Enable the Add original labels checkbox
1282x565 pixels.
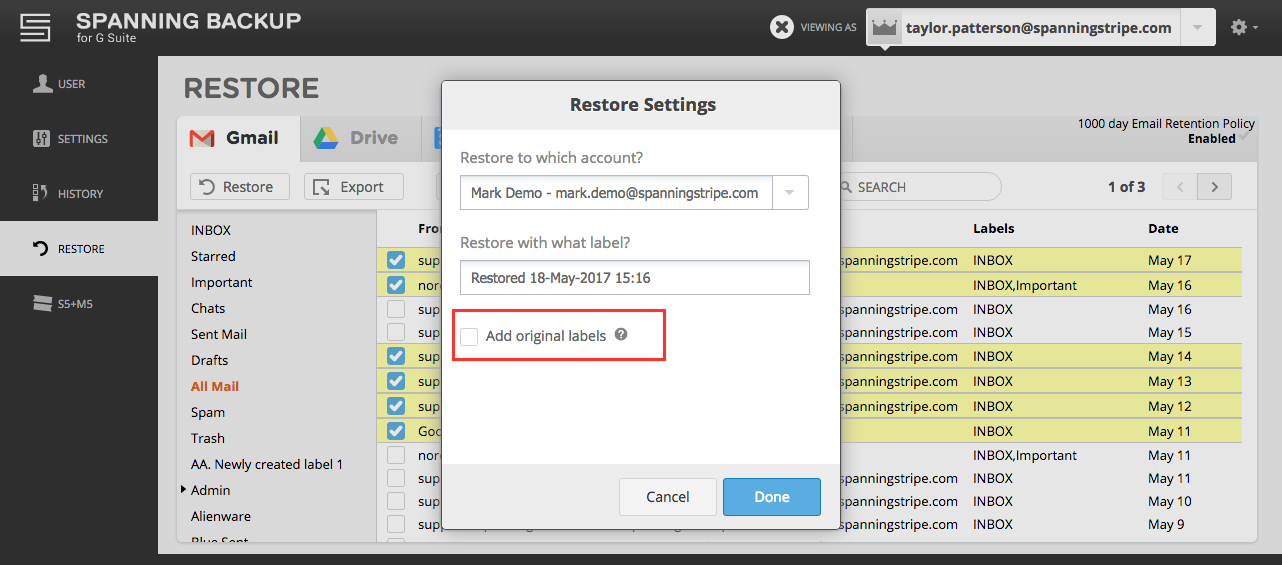point(469,336)
